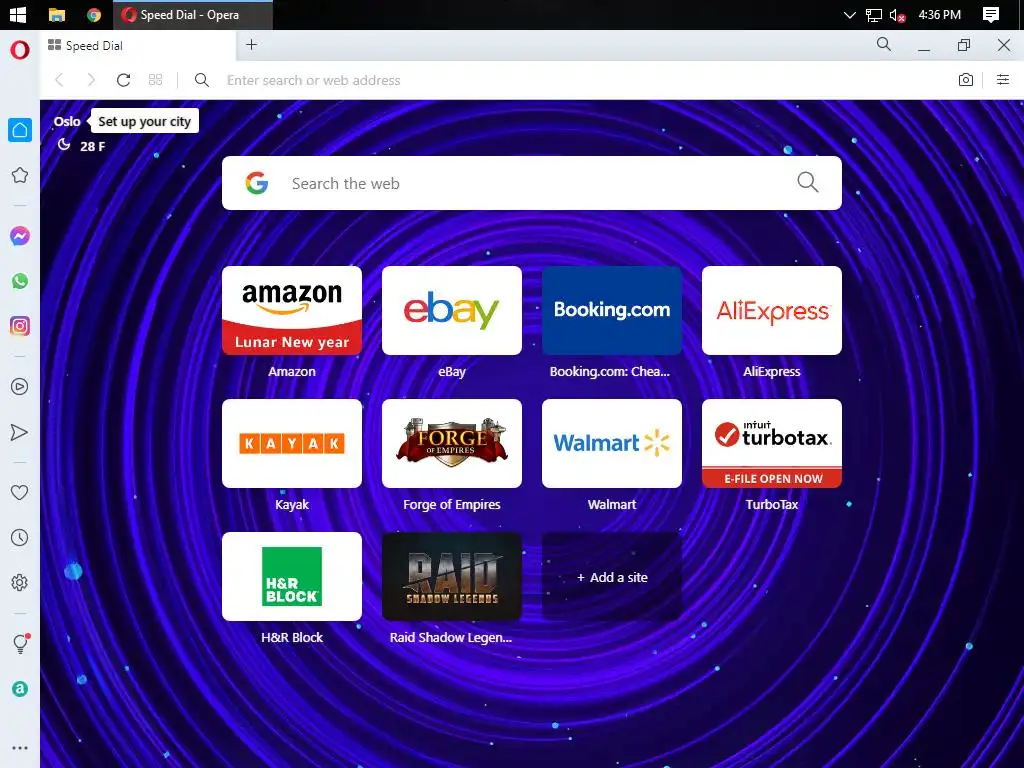Open My Flow arrow icon in sidebar

[x=20, y=432]
